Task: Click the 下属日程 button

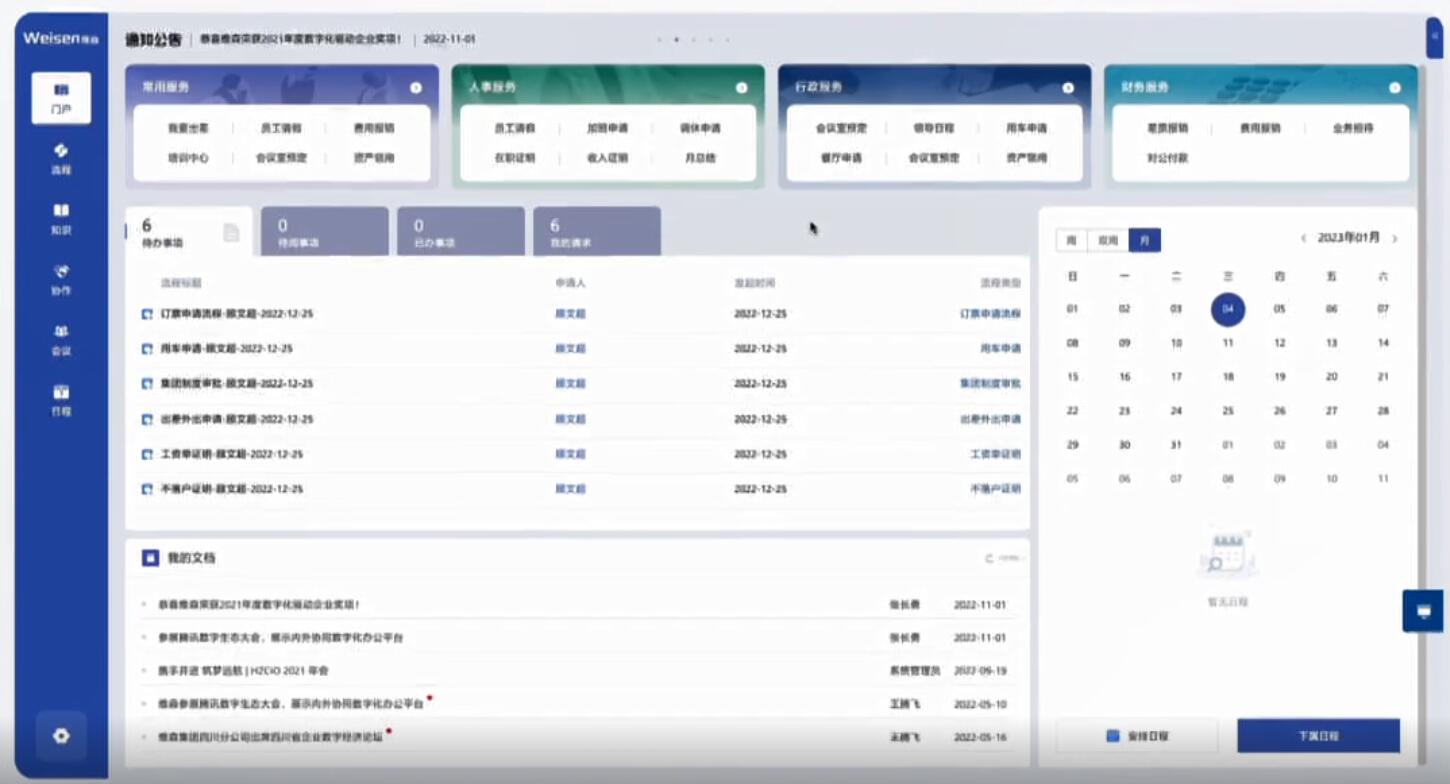Action: click(1318, 735)
